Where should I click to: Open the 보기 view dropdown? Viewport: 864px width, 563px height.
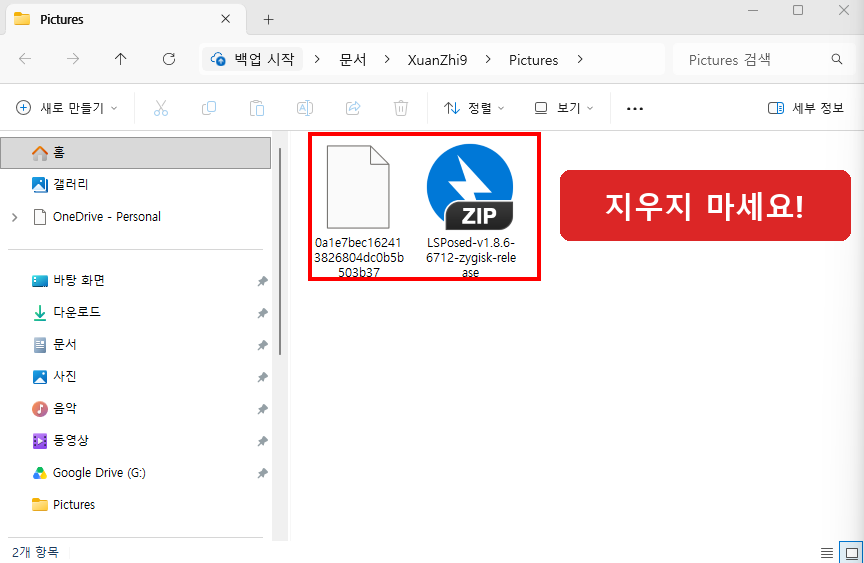pos(564,108)
